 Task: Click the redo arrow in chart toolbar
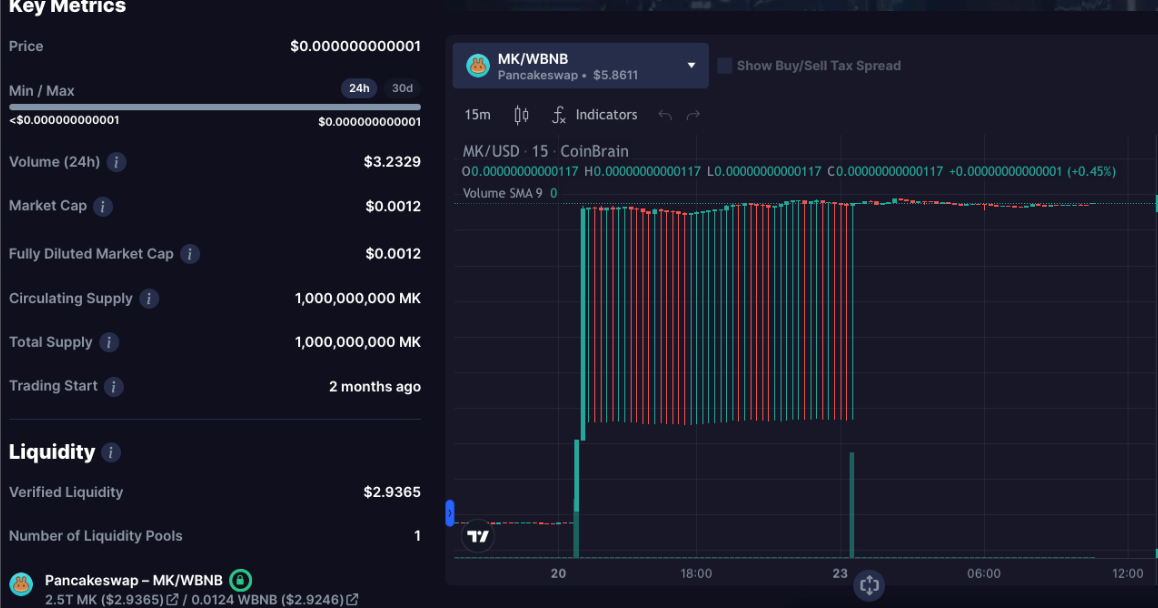(x=693, y=115)
